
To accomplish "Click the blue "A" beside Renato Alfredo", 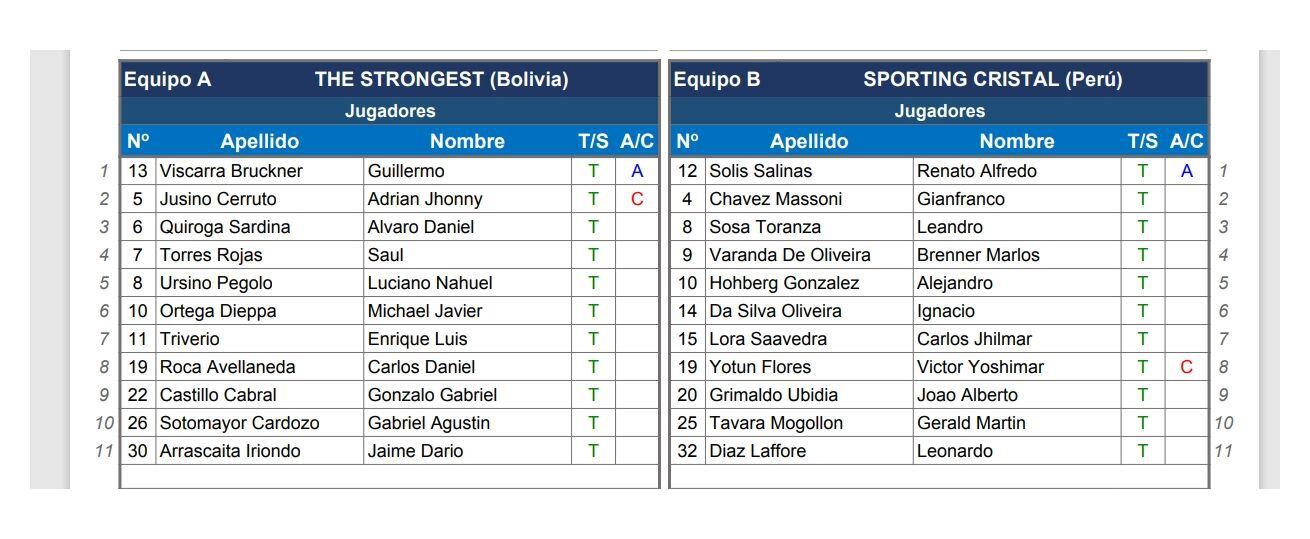I will coord(1186,171).
